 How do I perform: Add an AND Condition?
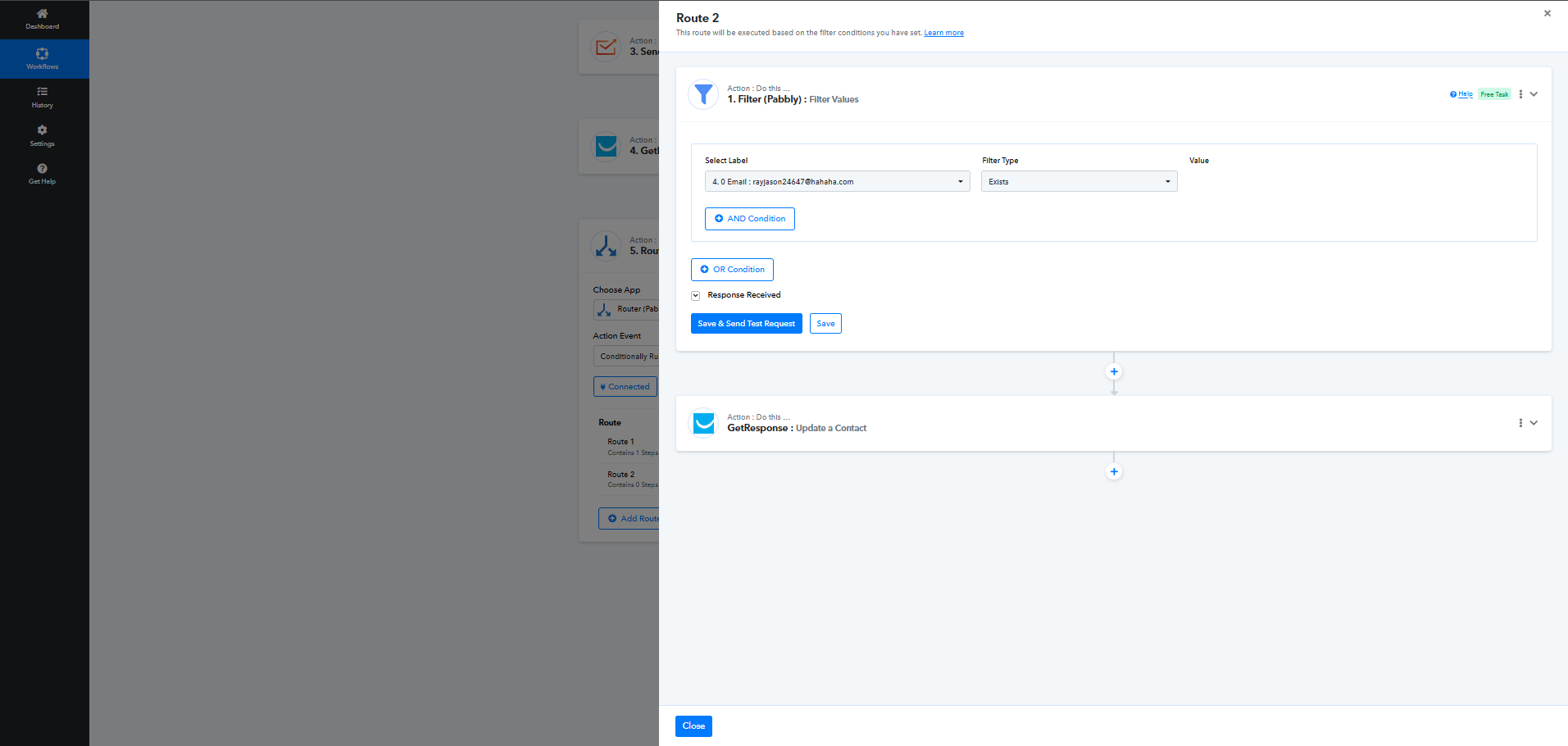coord(749,219)
